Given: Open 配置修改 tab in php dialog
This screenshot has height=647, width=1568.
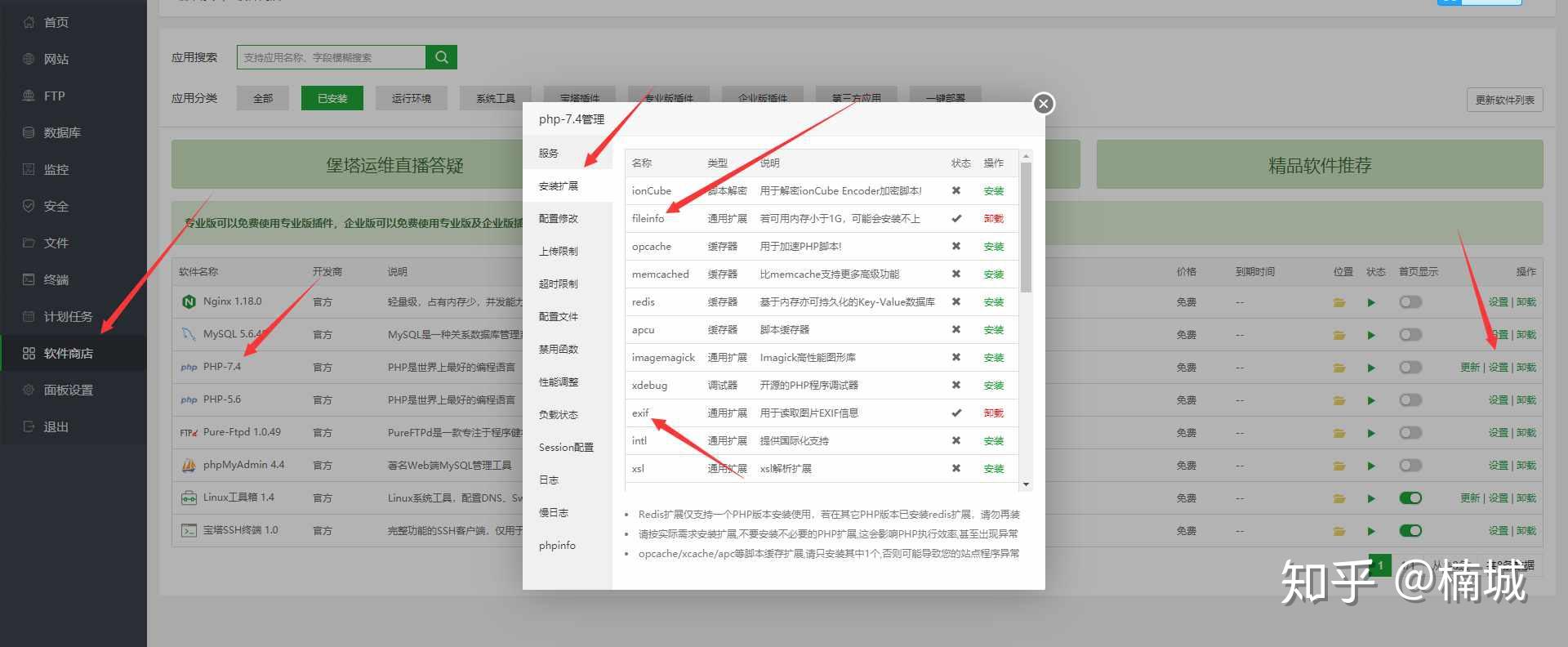Looking at the screenshot, I should pyautogui.click(x=567, y=218).
